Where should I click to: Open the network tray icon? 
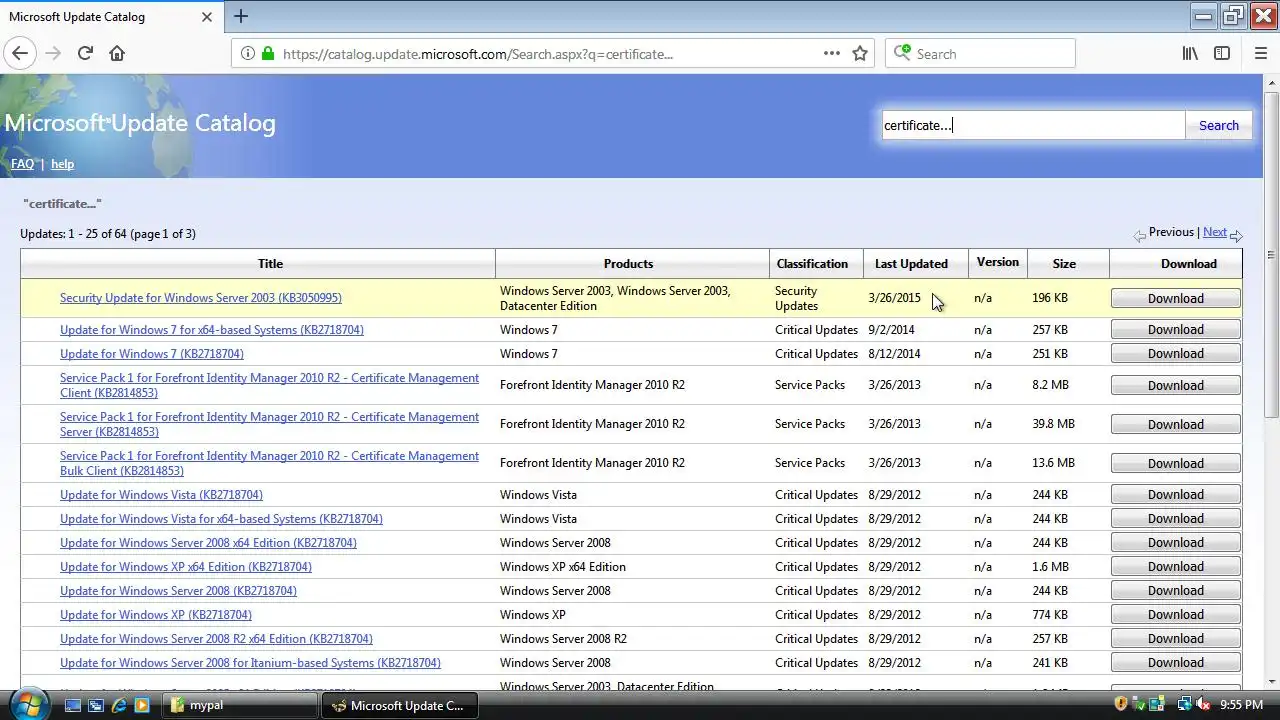1184,704
